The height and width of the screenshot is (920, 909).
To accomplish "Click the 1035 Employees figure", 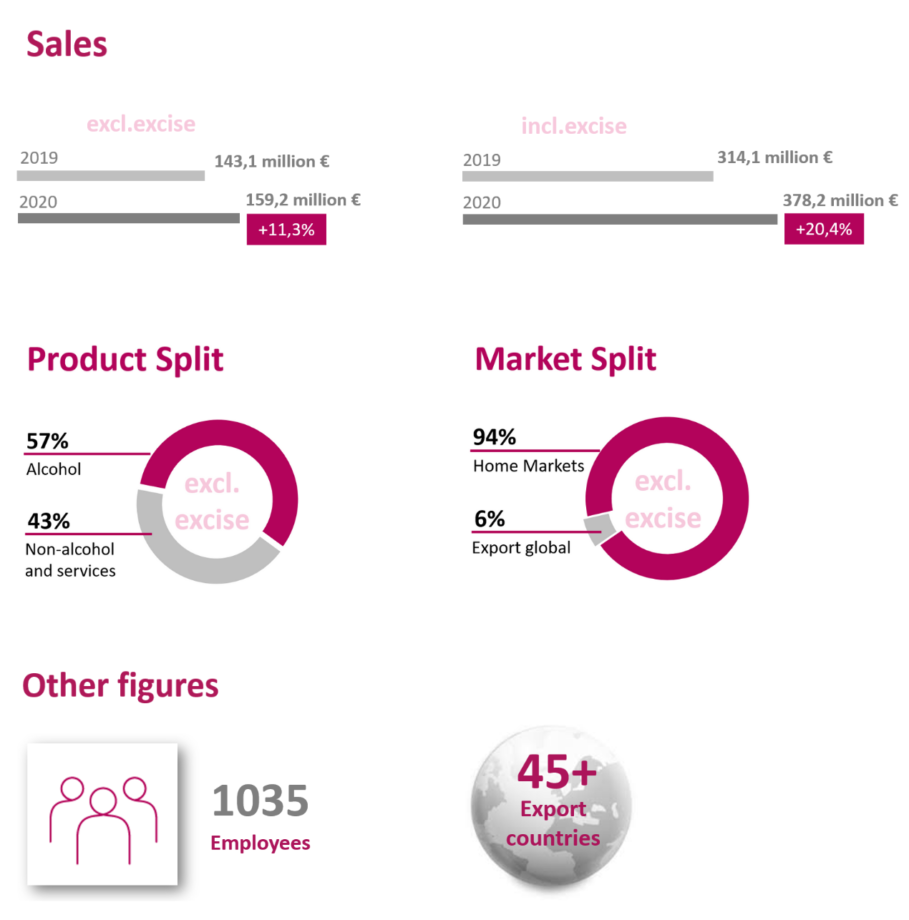I will (260, 817).
